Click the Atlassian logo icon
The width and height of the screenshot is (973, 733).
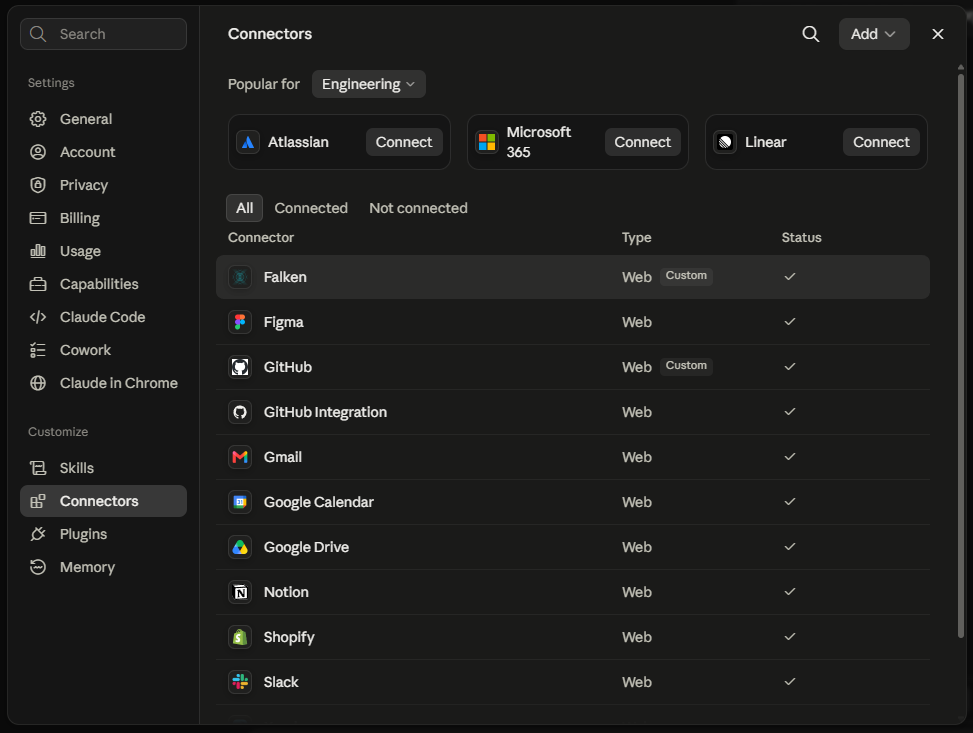(x=248, y=142)
